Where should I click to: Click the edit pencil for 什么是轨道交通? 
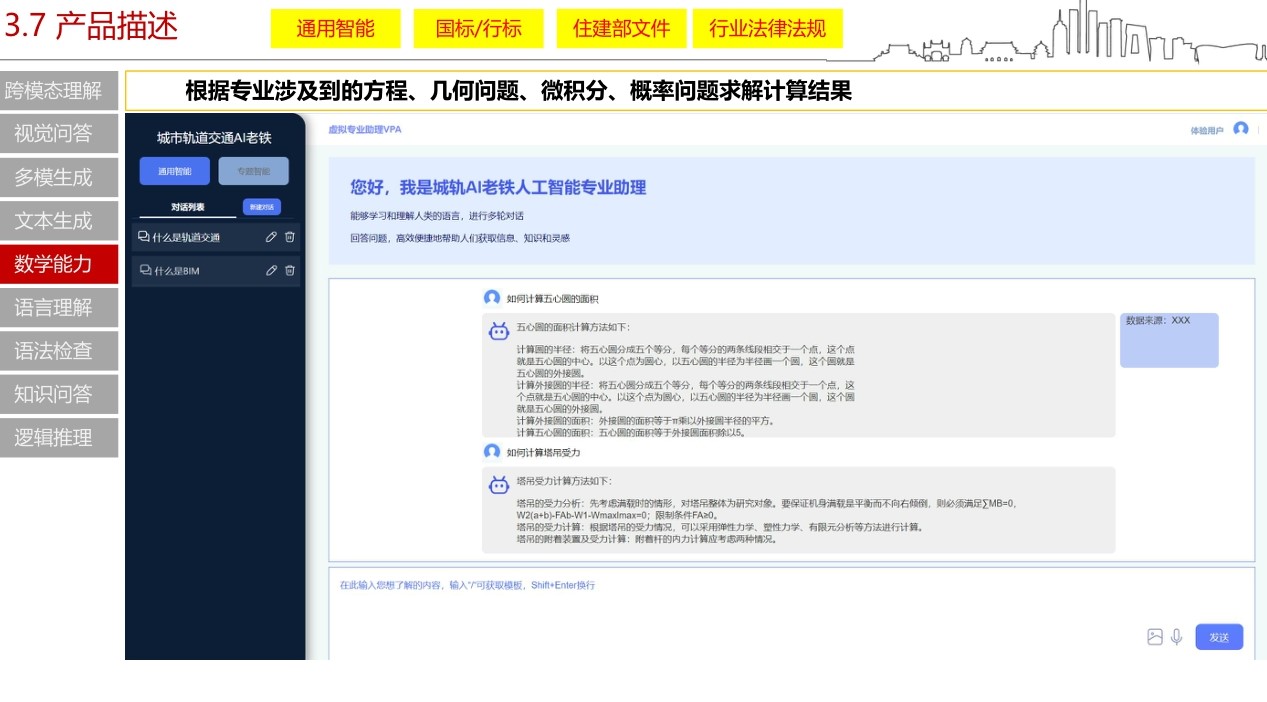[x=271, y=237]
